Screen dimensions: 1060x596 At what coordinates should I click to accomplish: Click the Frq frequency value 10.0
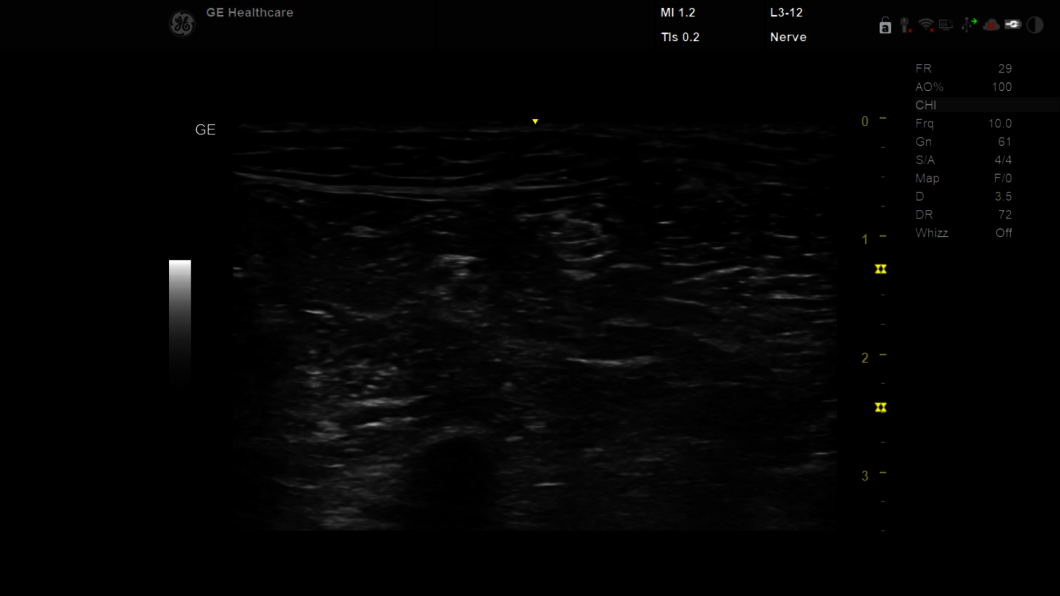coord(1000,124)
